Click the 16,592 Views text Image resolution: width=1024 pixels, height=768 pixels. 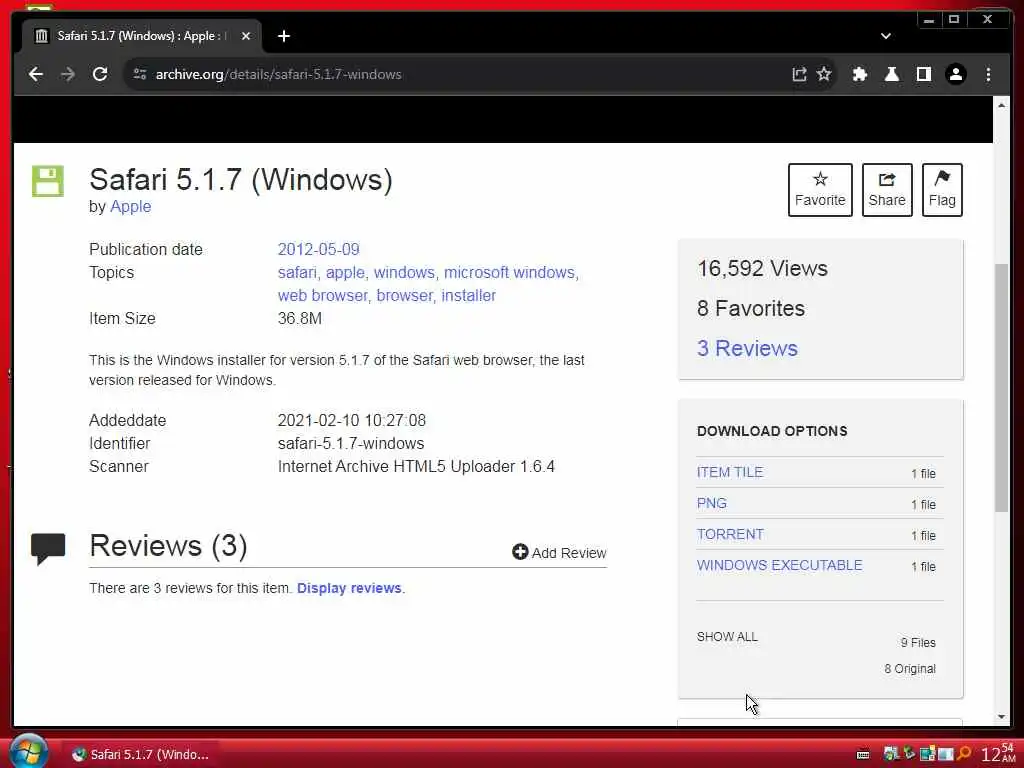click(762, 268)
